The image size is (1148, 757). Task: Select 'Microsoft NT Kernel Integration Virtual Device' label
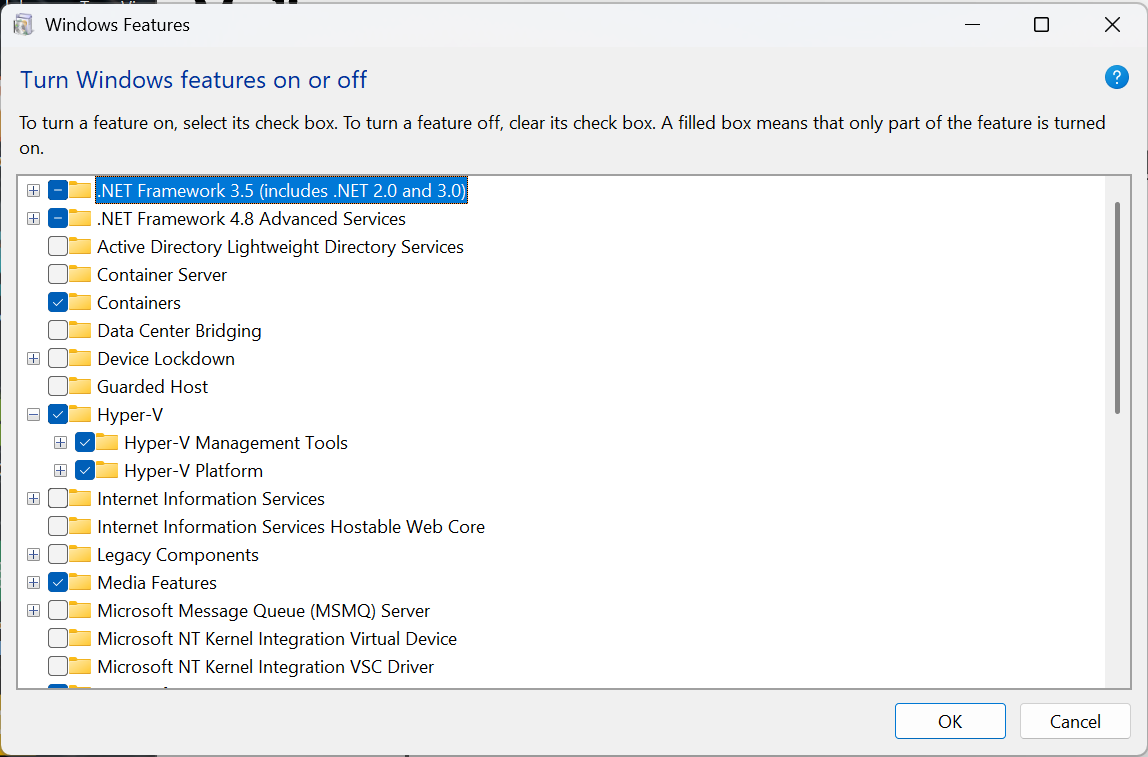pos(277,638)
